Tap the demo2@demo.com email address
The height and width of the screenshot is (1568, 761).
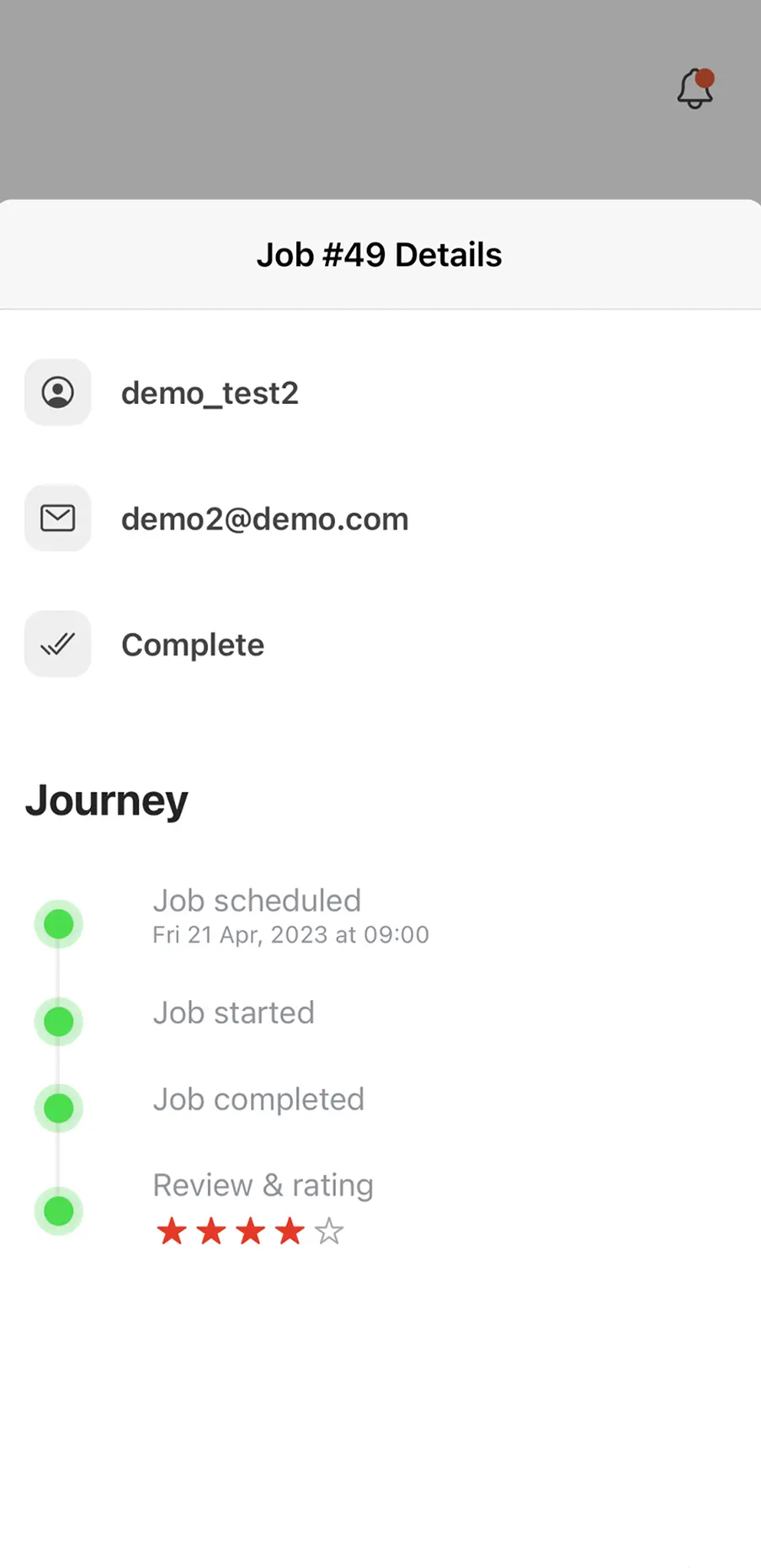264,519
